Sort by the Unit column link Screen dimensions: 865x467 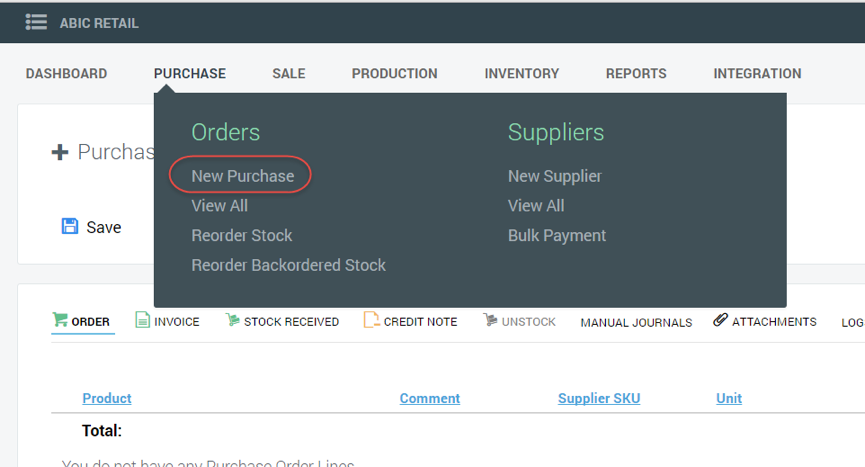click(x=729, y=398)
